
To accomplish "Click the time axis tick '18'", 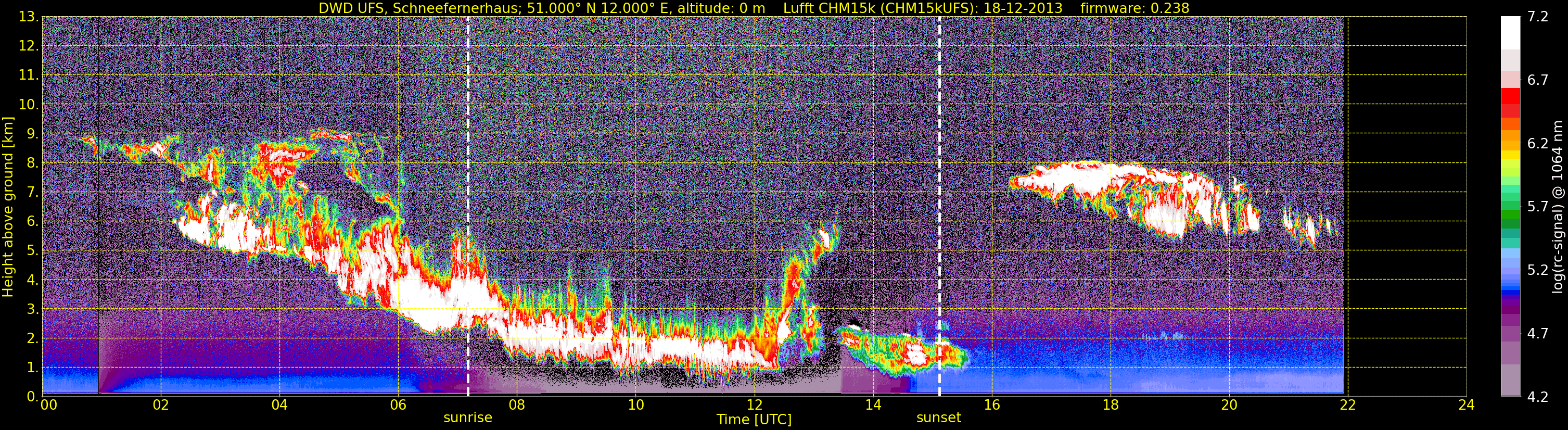I will point(1110,405).
